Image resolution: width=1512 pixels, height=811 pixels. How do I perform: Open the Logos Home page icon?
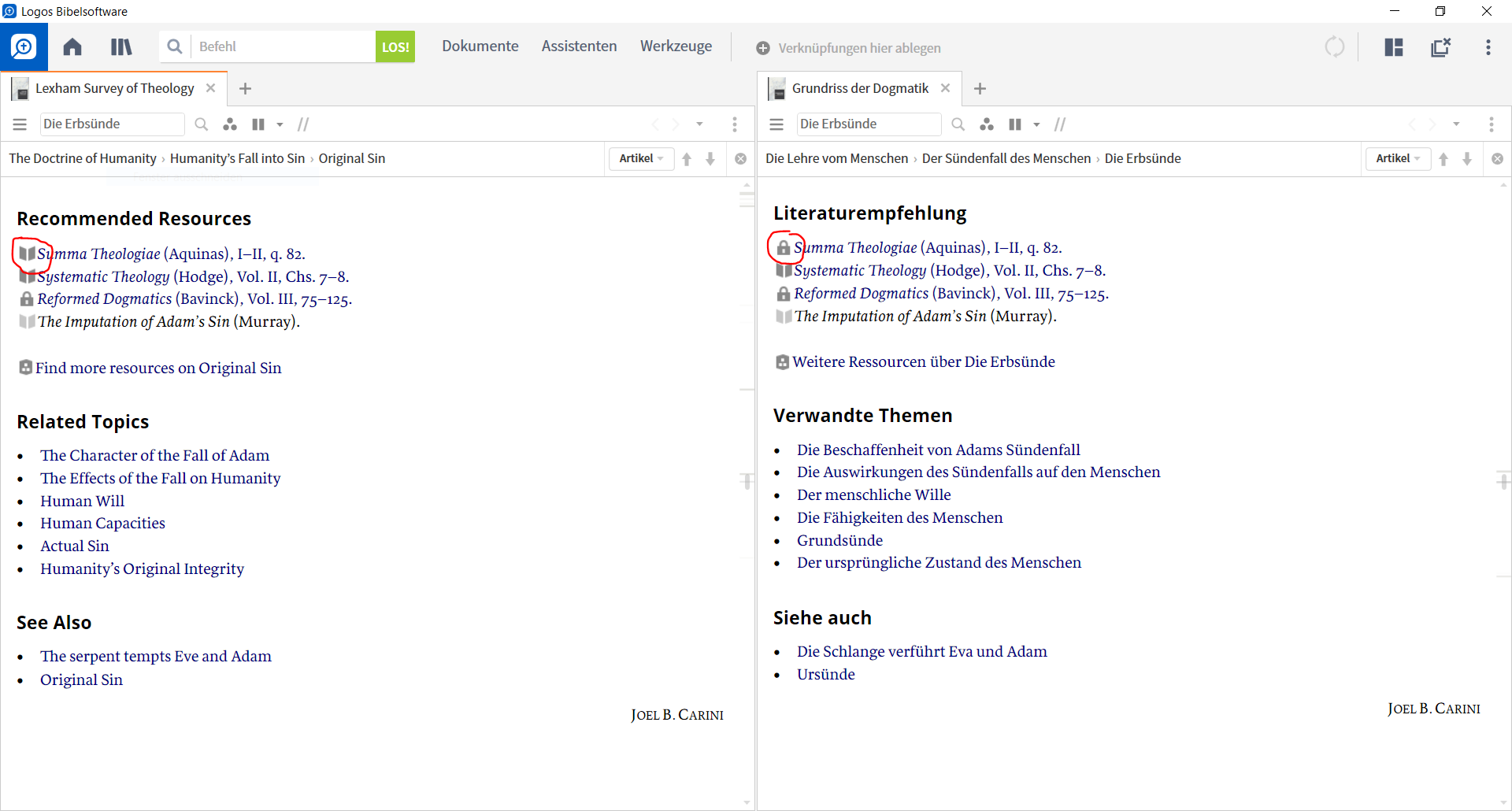point(72,47)
